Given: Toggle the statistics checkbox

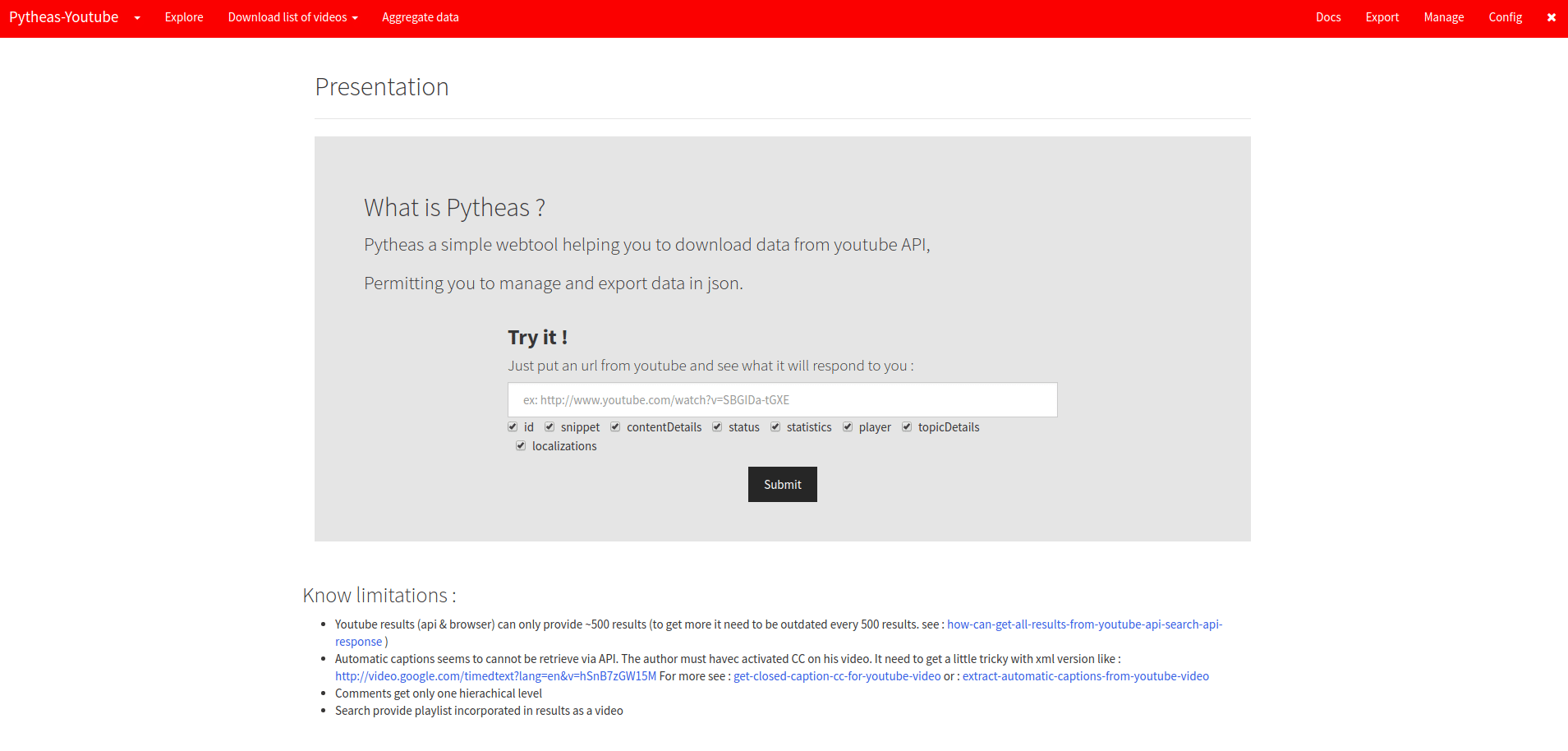Looking at the screenshot, I should click(x=775, y=426).
